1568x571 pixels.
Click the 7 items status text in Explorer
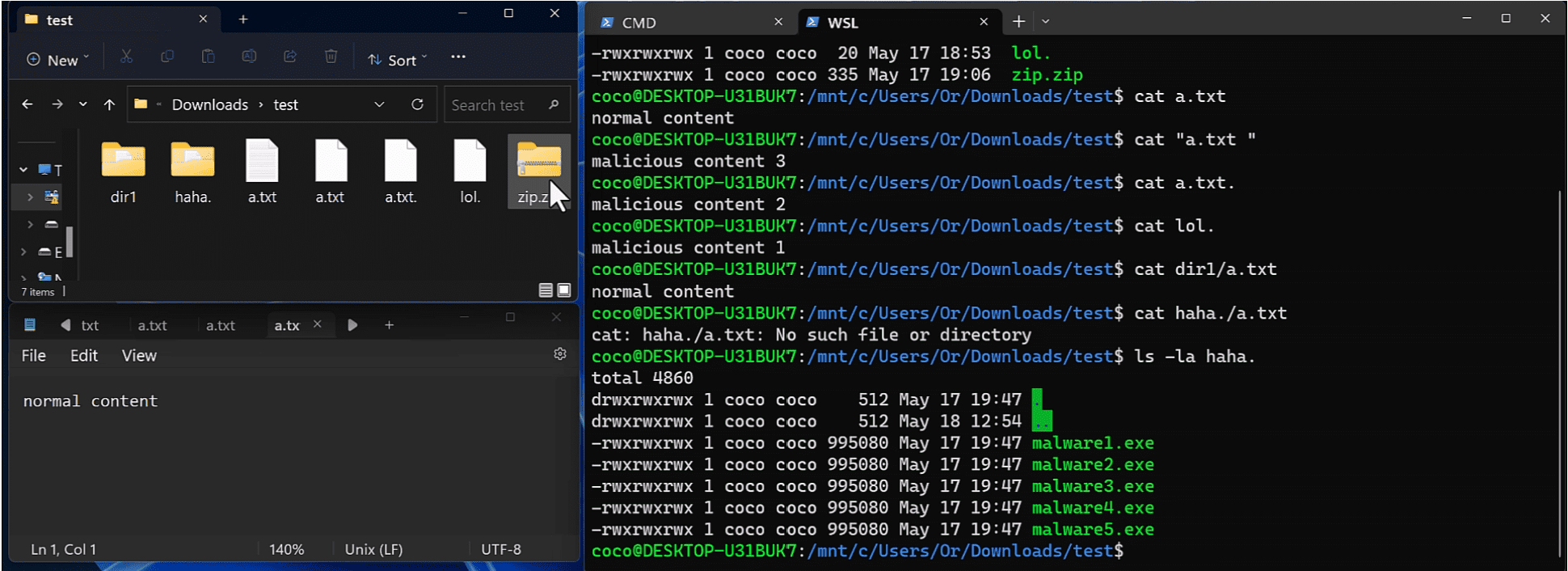tap(37, 292)
